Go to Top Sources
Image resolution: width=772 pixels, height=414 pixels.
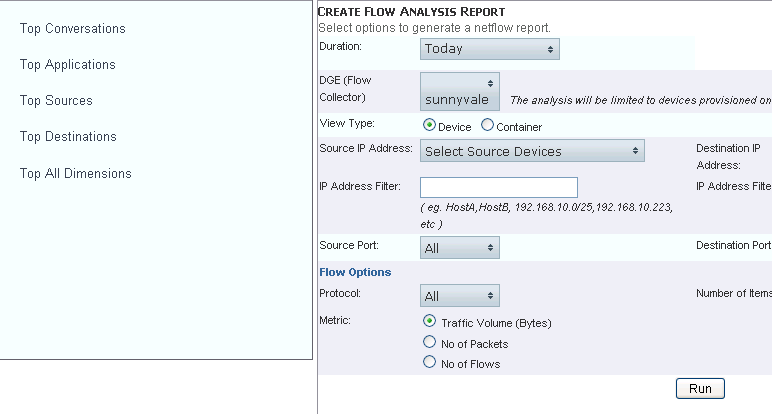56,101
